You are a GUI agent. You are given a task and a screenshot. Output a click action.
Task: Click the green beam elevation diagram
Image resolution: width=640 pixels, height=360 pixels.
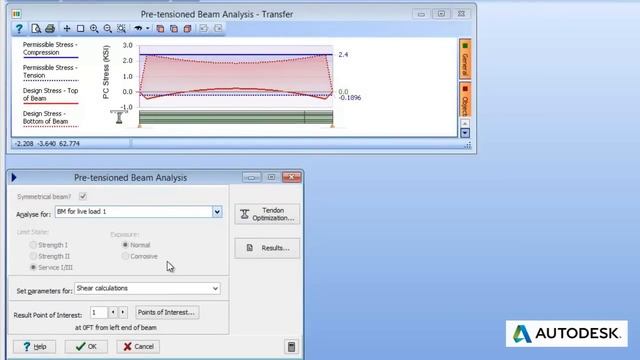[x=236, y=117]
